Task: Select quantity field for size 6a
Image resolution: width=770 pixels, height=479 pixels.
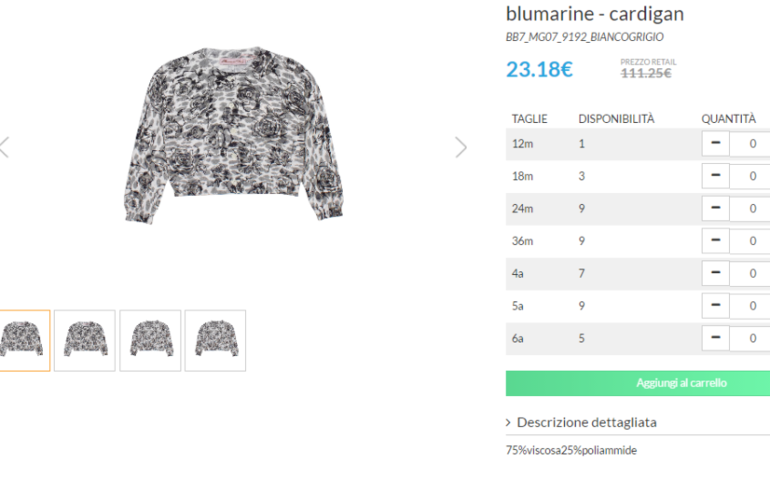Action: 751,339
